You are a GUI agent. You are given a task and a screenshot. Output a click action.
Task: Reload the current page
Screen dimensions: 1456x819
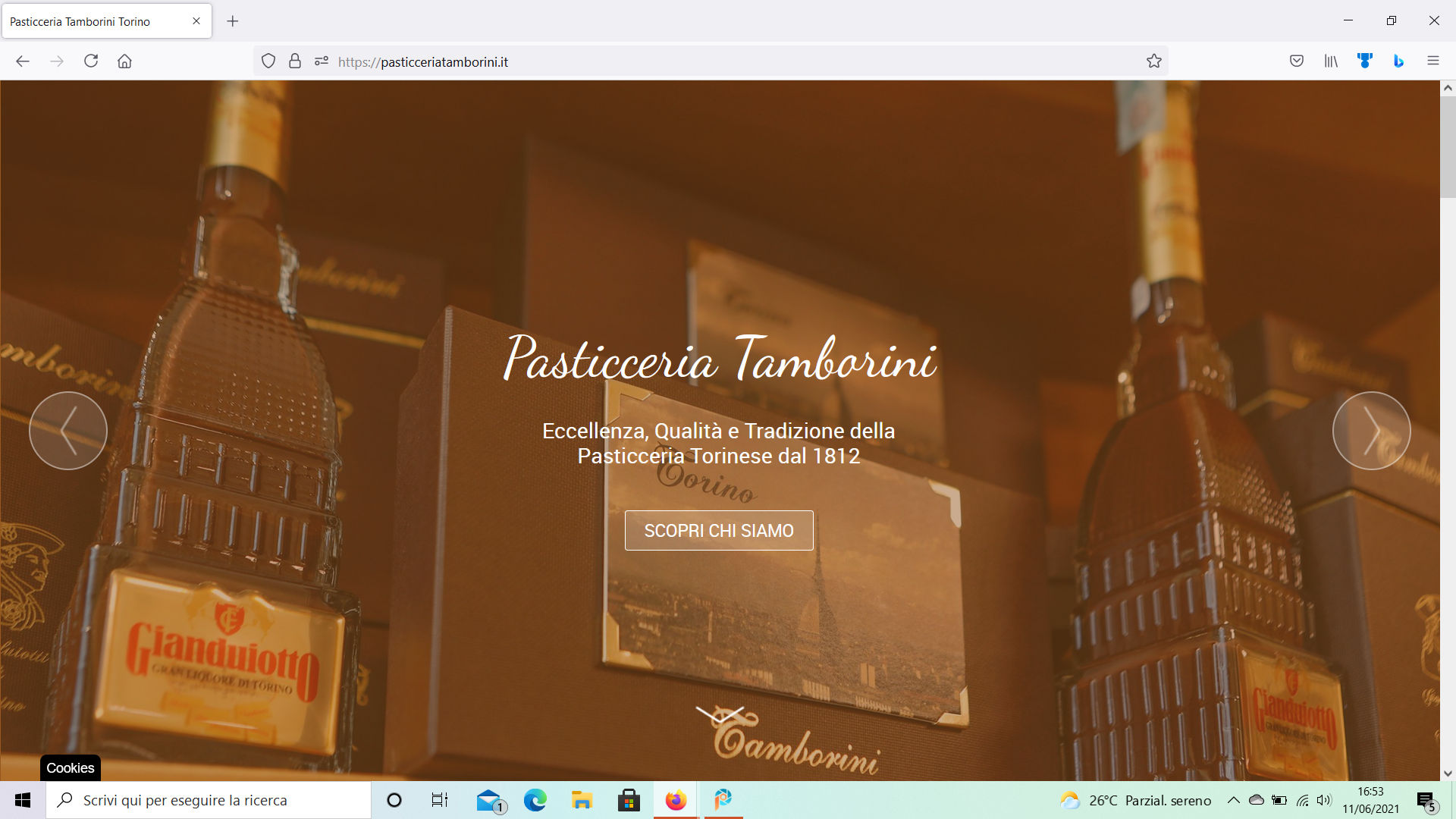[91, 61]
